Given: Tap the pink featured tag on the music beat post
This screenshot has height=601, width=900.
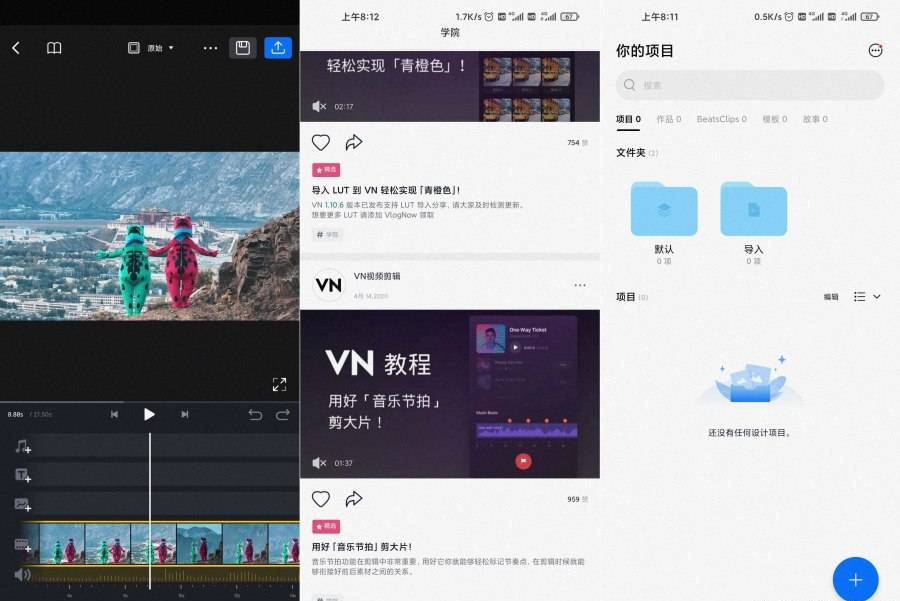Looking at the screenshot, I should [x=326, y=526].
